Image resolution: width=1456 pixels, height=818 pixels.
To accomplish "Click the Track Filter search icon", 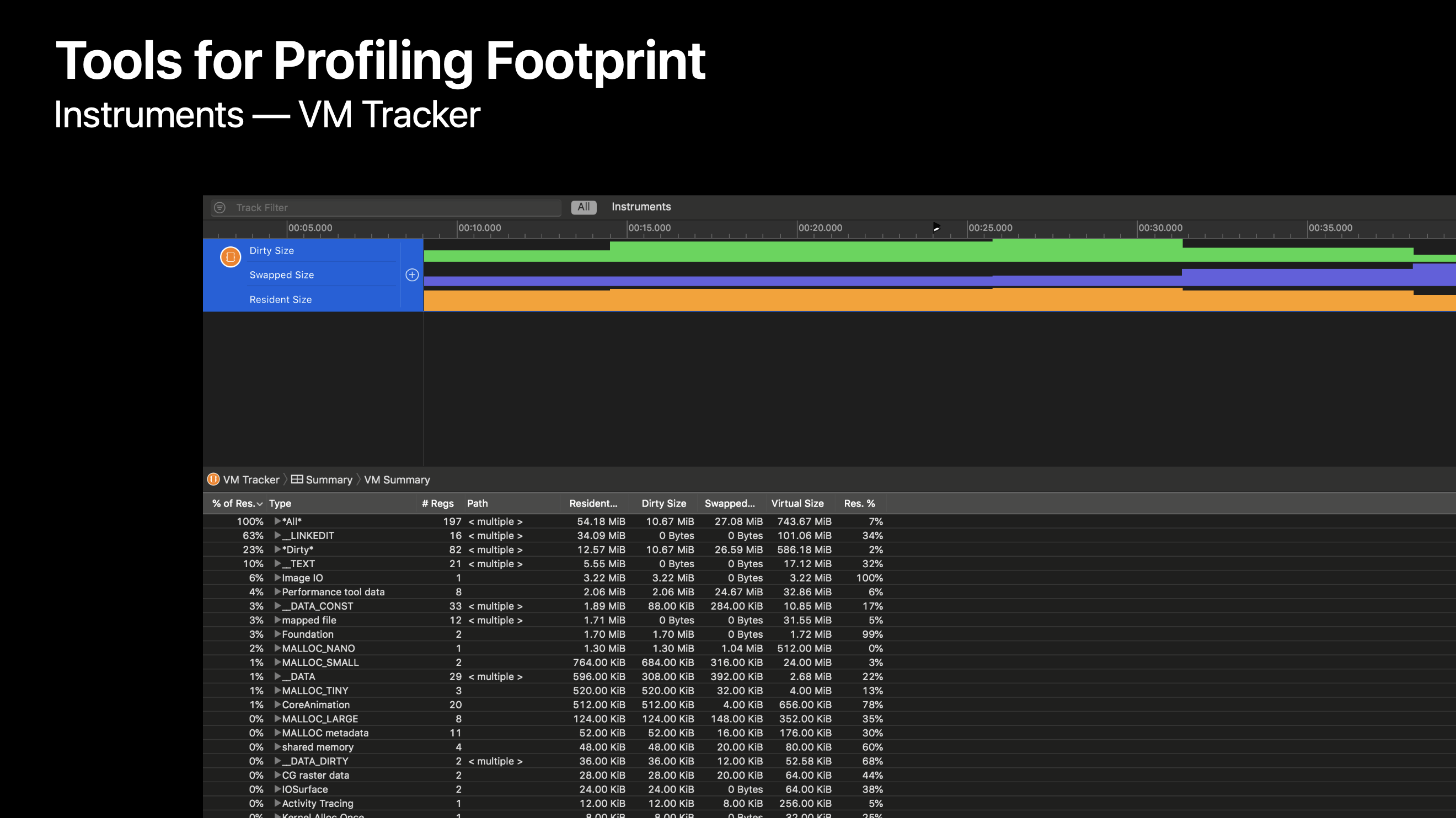I will click(219, 207).
